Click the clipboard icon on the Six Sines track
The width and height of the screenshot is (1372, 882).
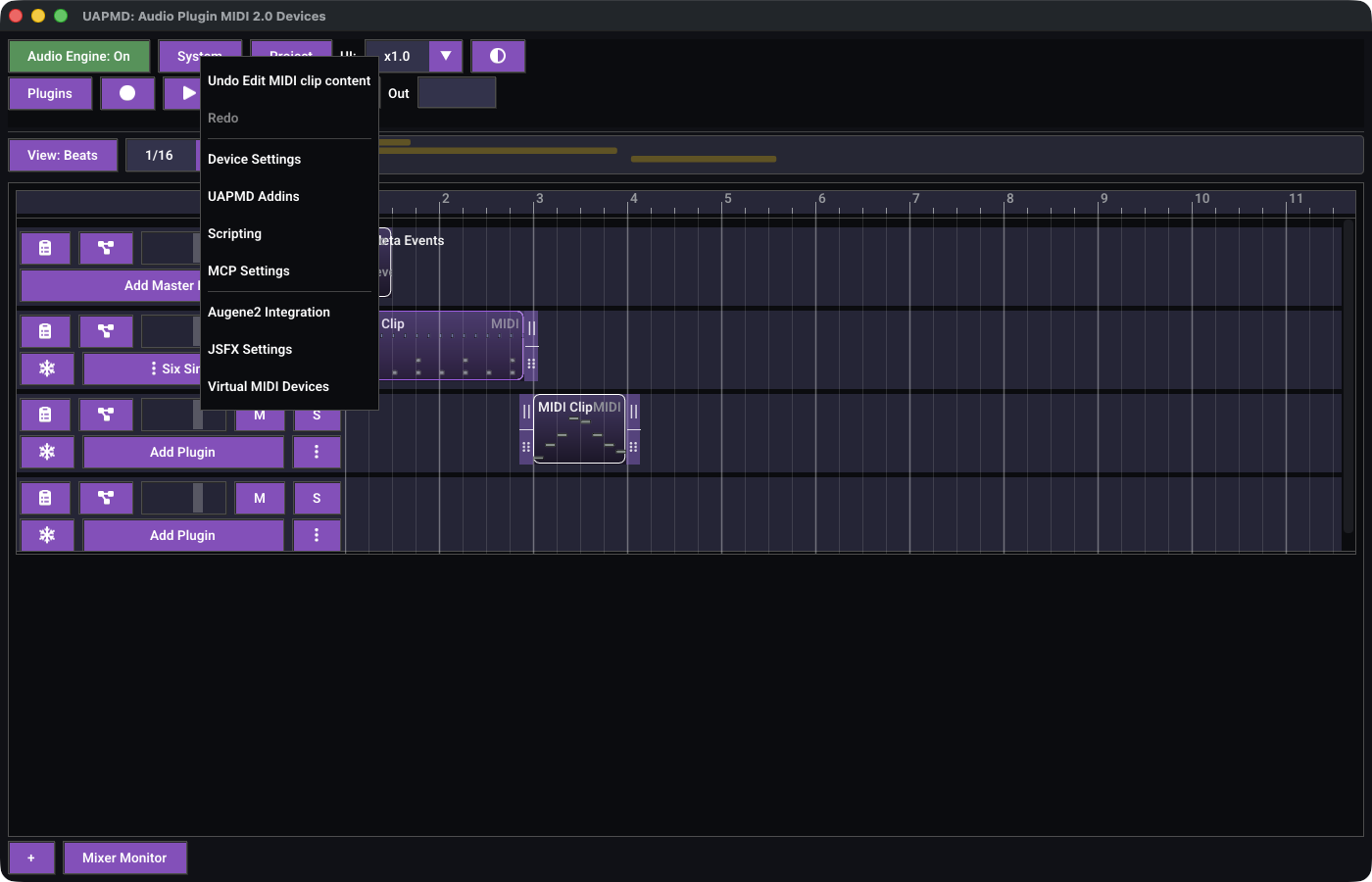pos(45,331)
